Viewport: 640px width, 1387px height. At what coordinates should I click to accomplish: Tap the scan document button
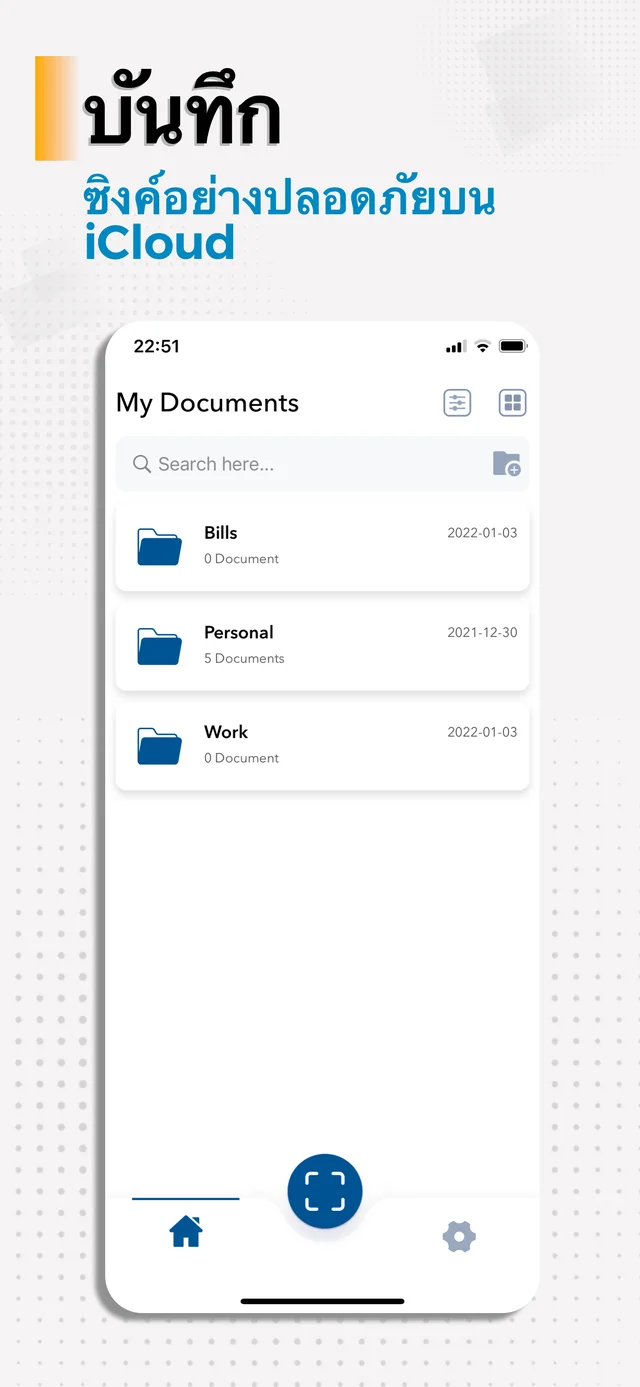point(325,1191)
